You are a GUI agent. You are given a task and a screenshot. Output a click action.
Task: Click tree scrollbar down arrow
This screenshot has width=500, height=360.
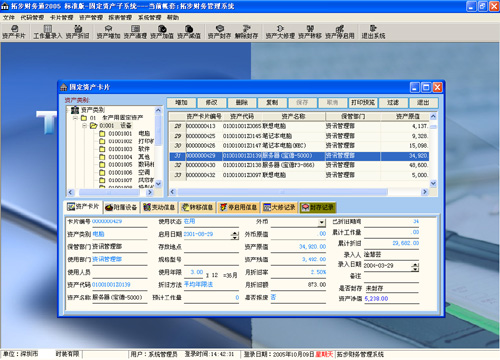tap(158, 184)
